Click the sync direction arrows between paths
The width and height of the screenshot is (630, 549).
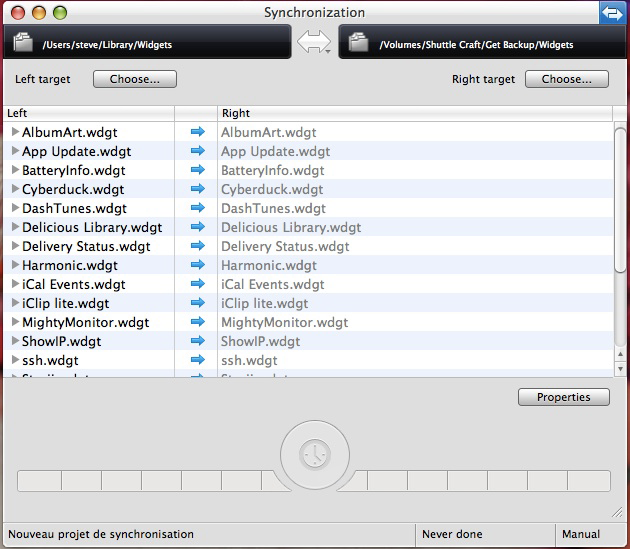pos(314,43)
